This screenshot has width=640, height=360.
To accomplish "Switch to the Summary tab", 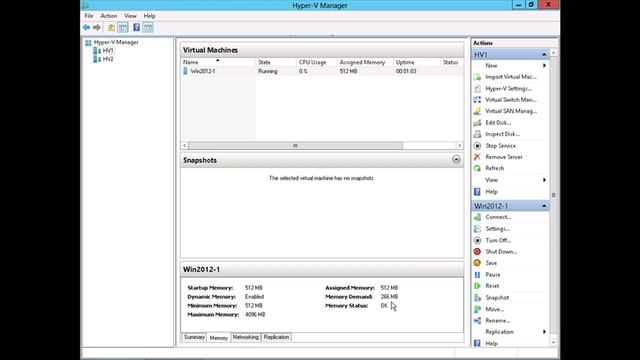I will 194,337.
